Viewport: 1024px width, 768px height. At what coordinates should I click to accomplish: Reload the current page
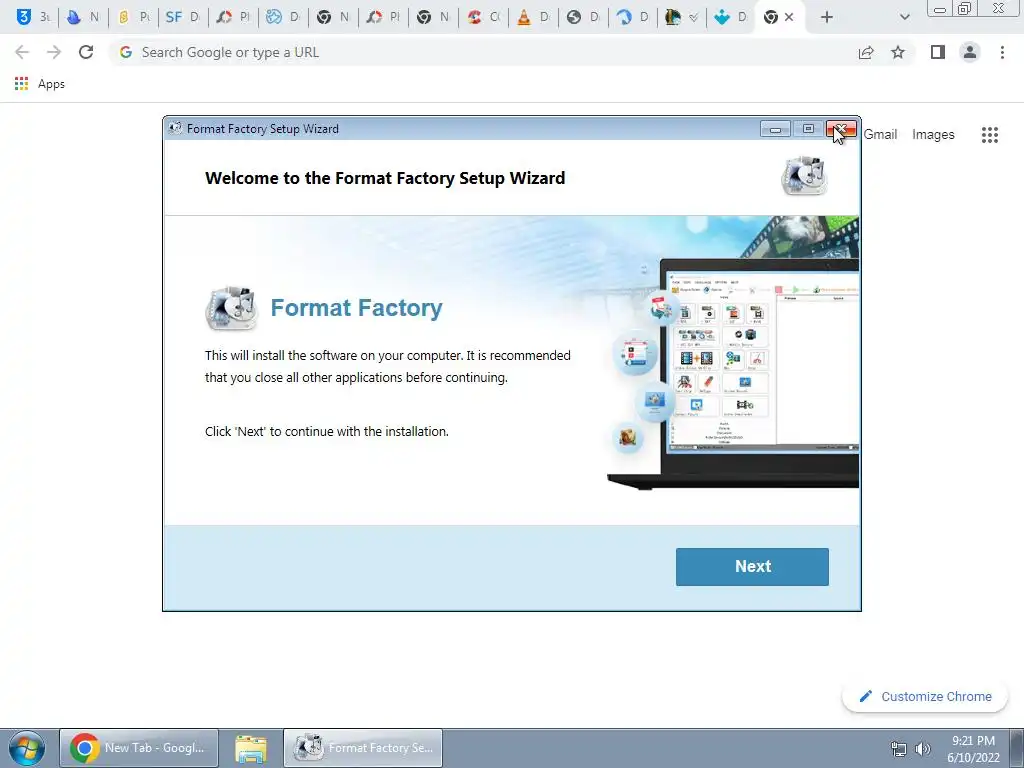click(x=86, y=52)
